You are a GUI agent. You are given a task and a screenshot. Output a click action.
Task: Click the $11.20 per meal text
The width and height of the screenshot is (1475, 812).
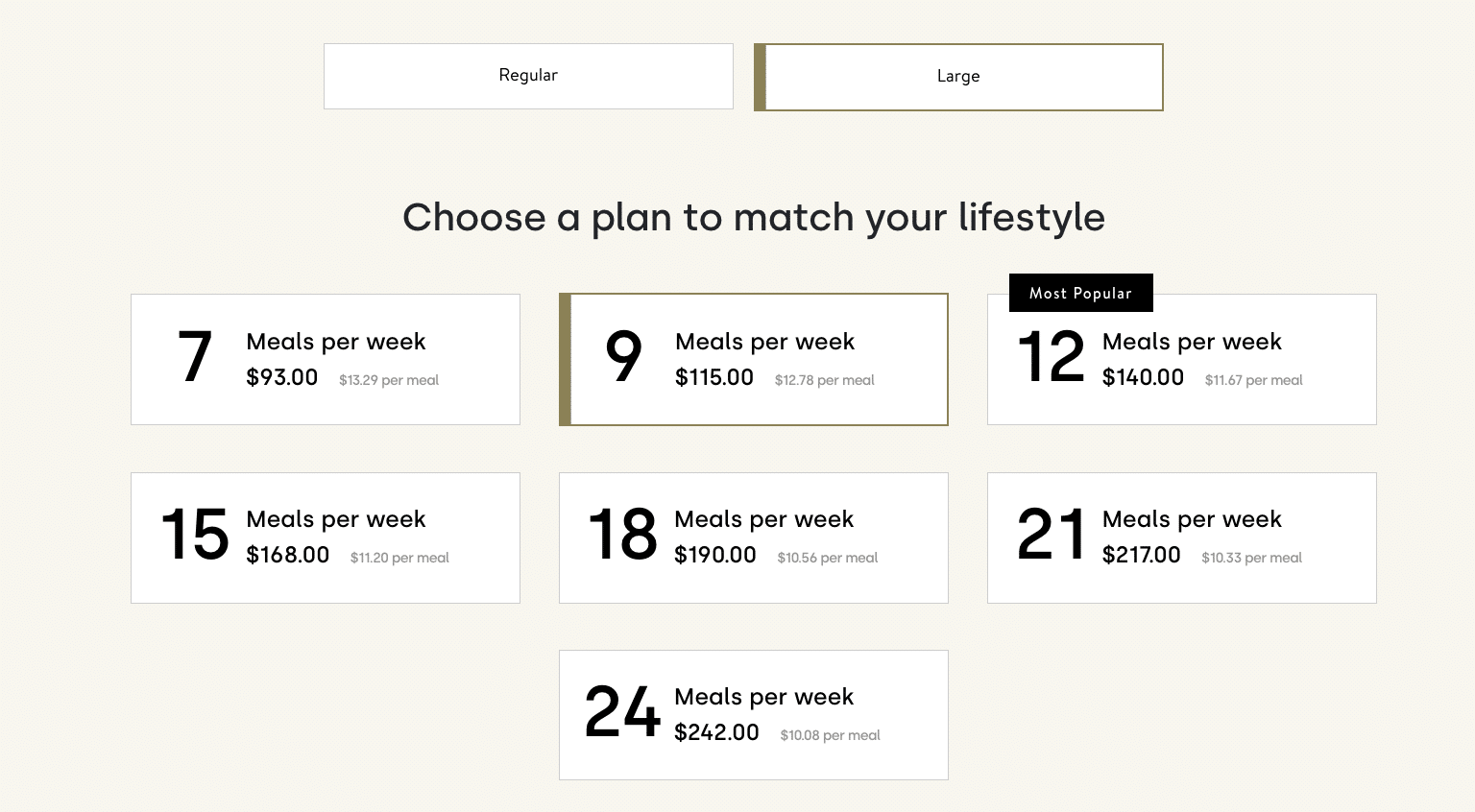pyautogui.click(x=399, y=558)
